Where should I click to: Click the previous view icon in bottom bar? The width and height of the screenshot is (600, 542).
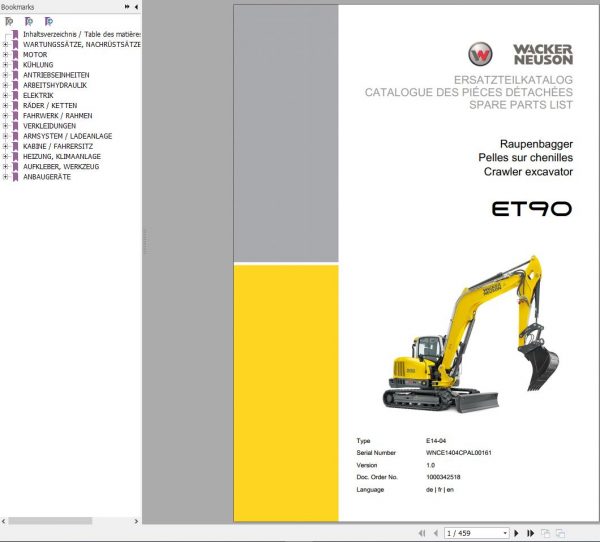546,533
